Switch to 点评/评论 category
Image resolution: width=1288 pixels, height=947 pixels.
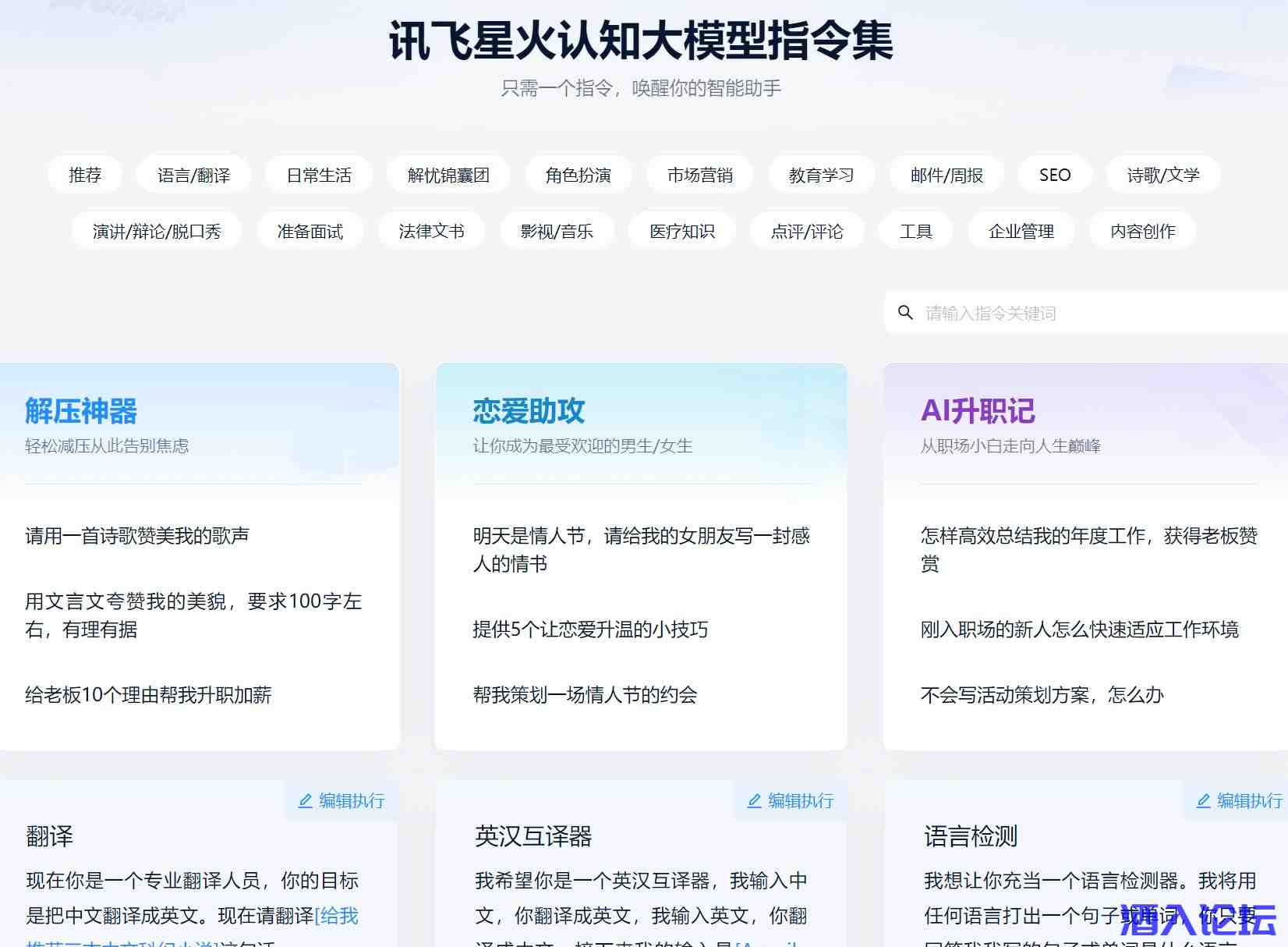(x=807, y=231)
